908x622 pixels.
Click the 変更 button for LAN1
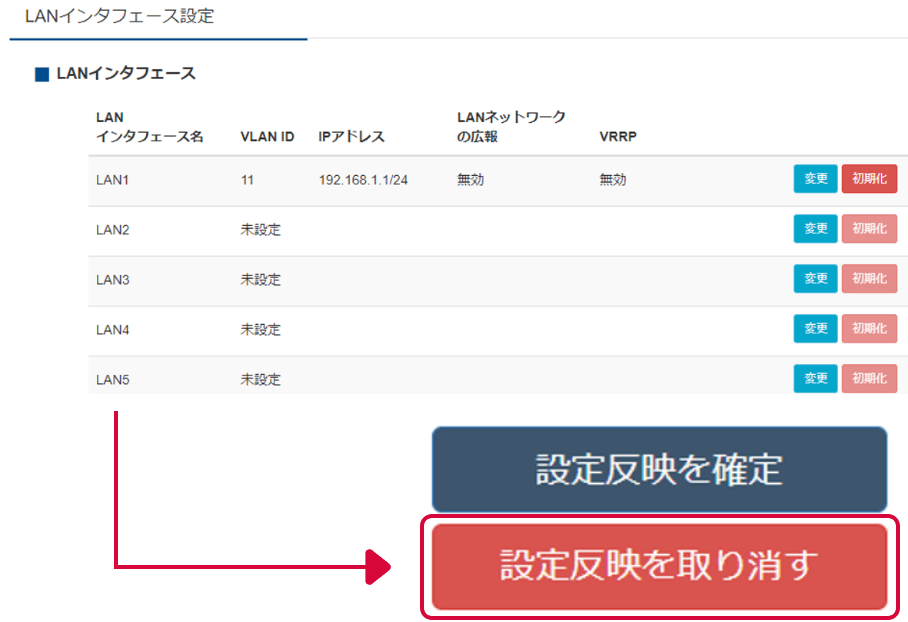click(815, 178)
